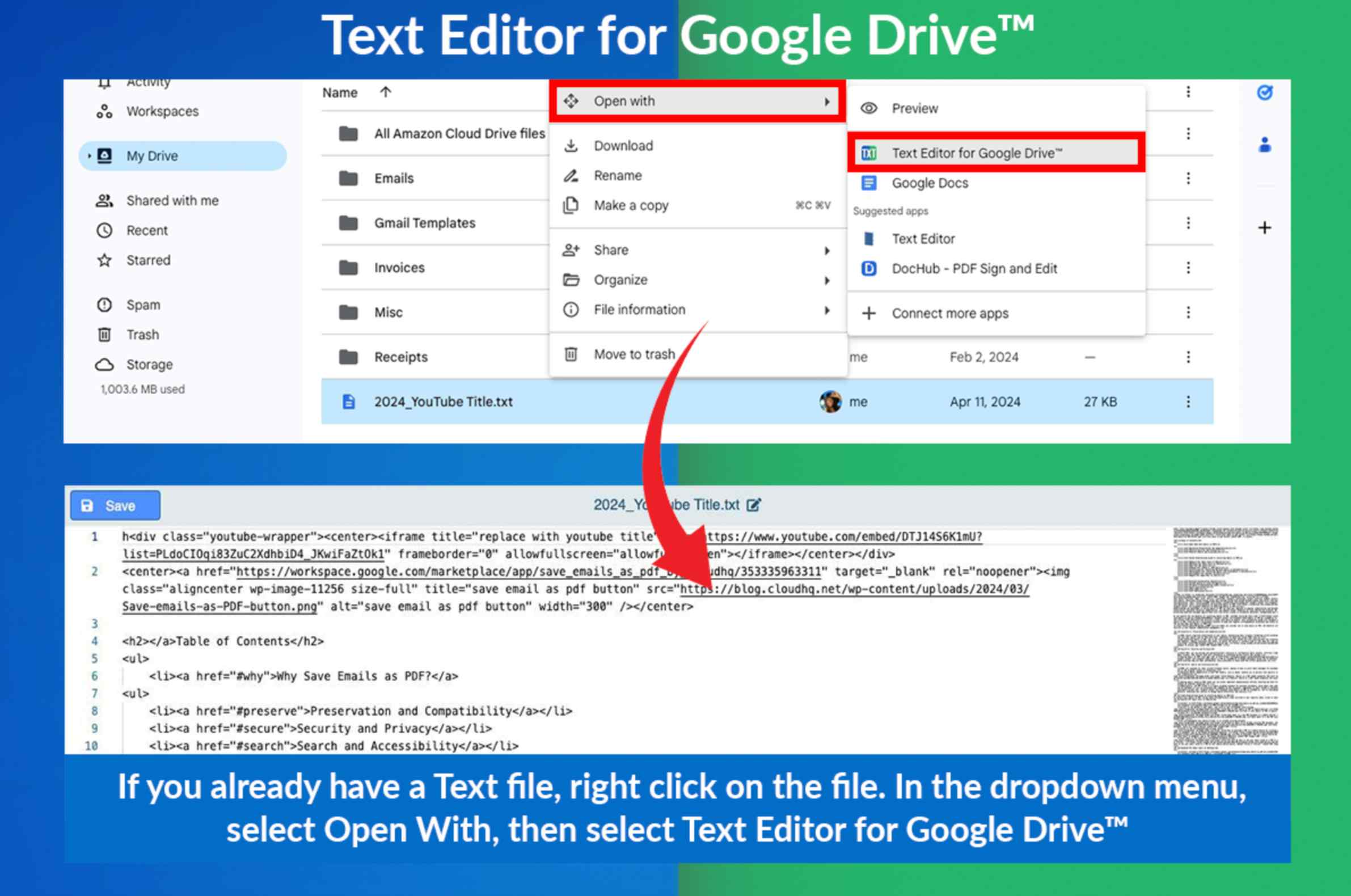Open the Share submenu

[x=697, y=250]
